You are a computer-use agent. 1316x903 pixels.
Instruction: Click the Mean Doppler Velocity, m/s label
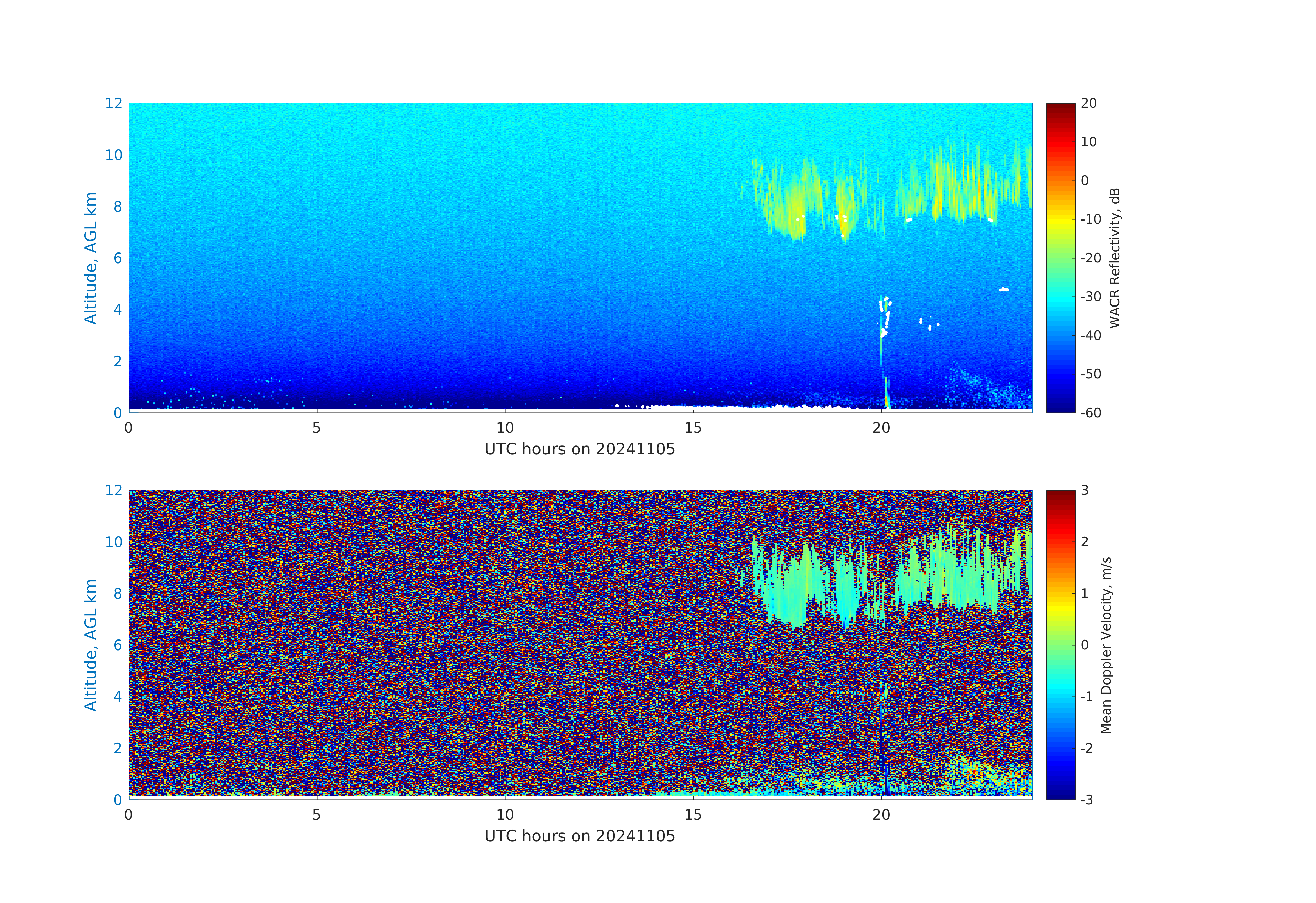point(1106,645)
